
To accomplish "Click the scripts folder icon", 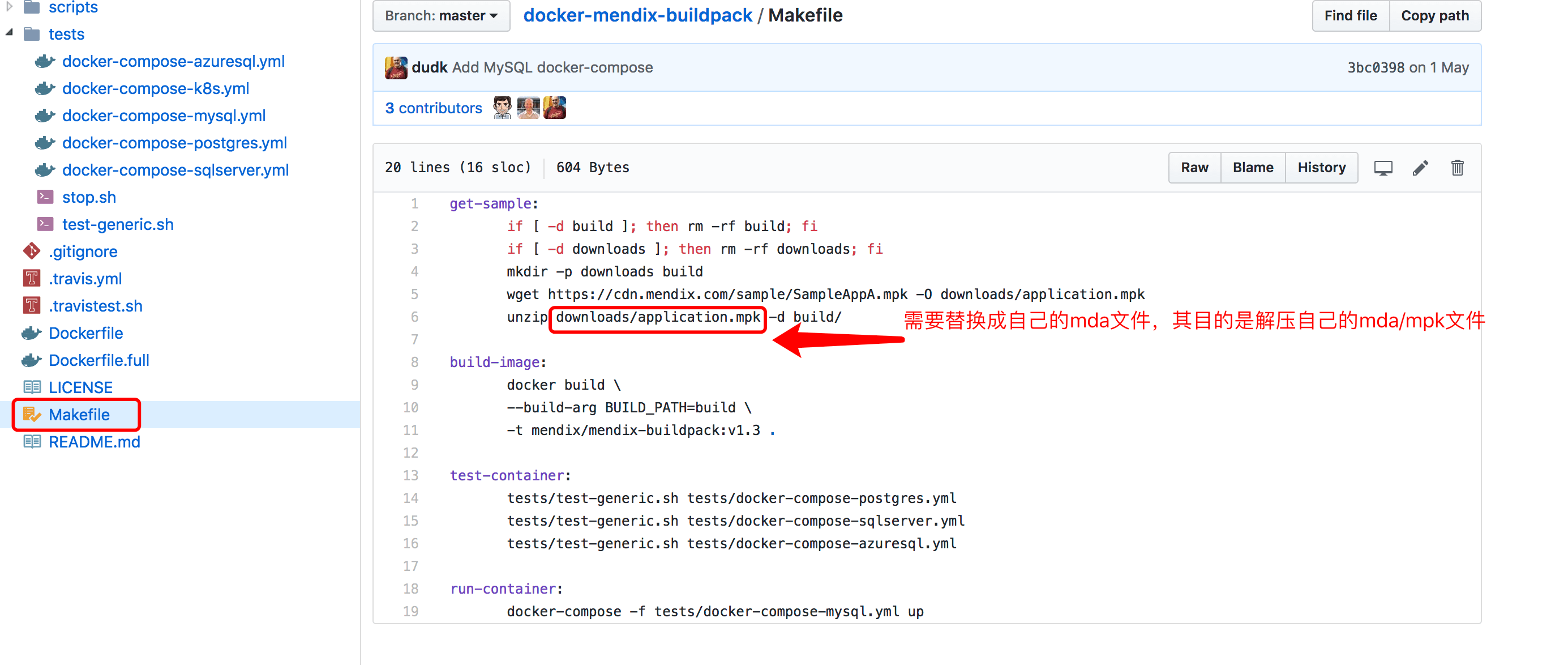I will pyautogui.click(x=32, y=7).
